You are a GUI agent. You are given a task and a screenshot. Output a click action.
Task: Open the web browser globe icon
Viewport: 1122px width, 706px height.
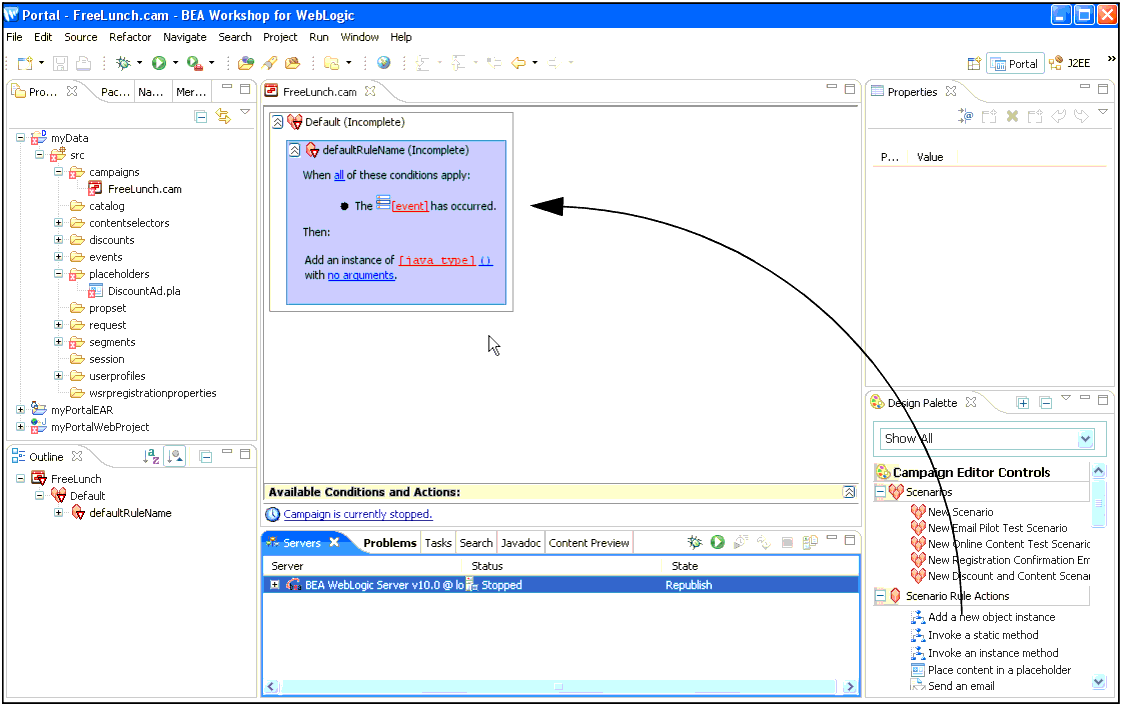384,63
